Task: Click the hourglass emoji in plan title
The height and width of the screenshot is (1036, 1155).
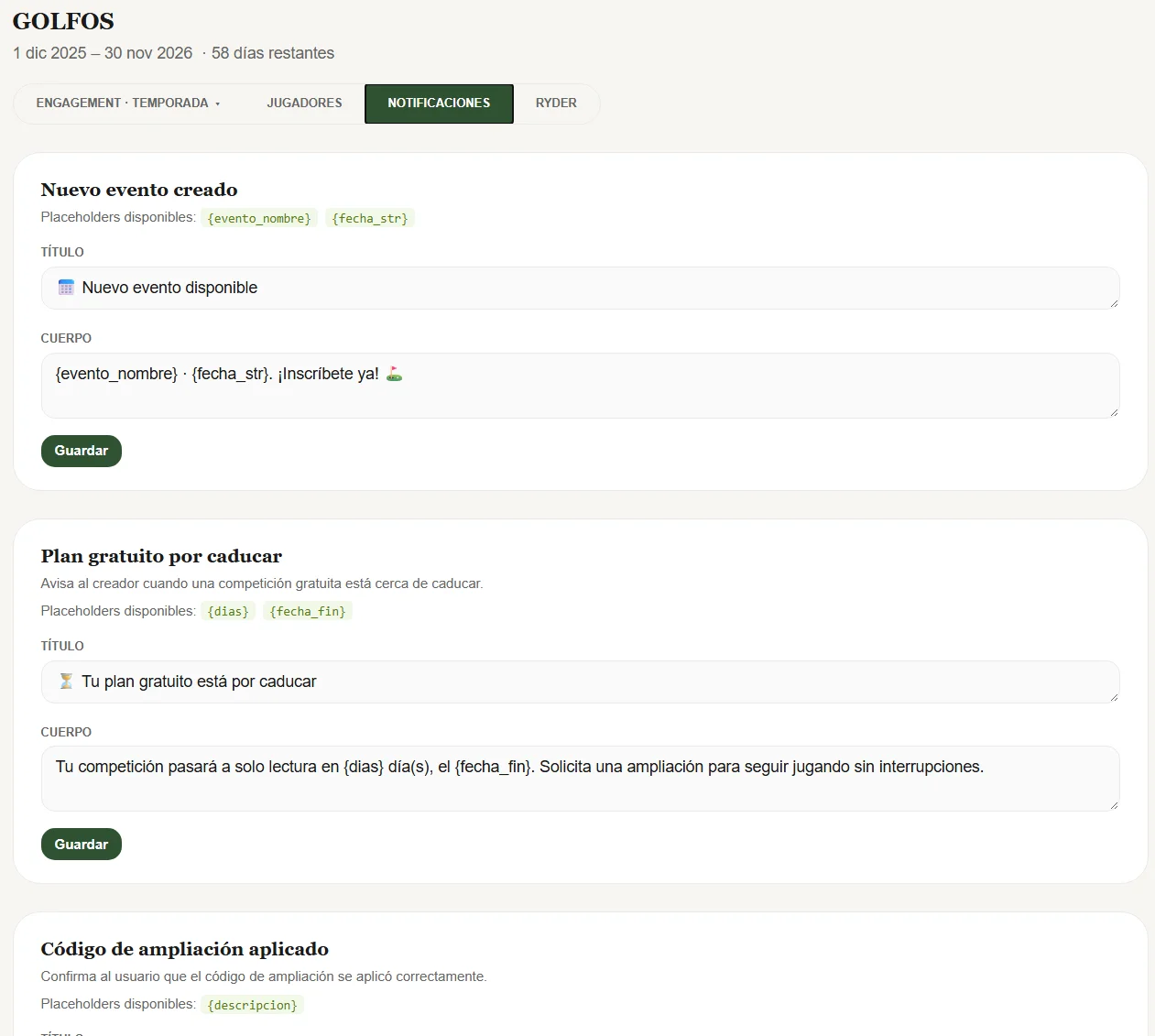Action: tap(66, 682)
